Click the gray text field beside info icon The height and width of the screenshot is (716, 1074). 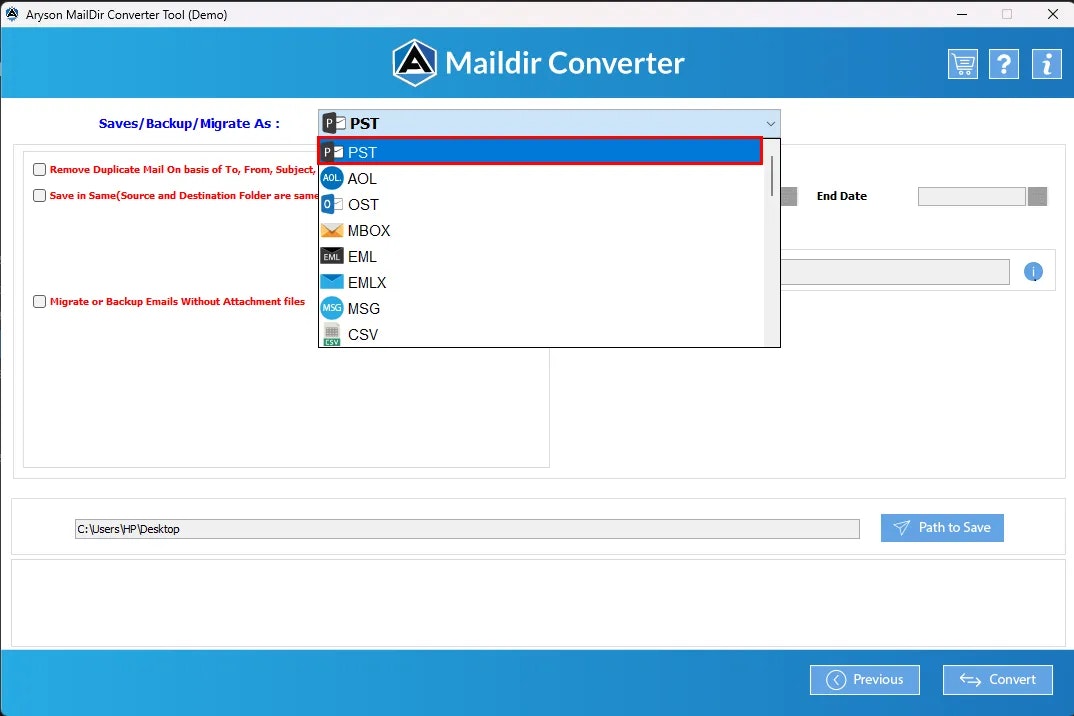pos(895,272)
